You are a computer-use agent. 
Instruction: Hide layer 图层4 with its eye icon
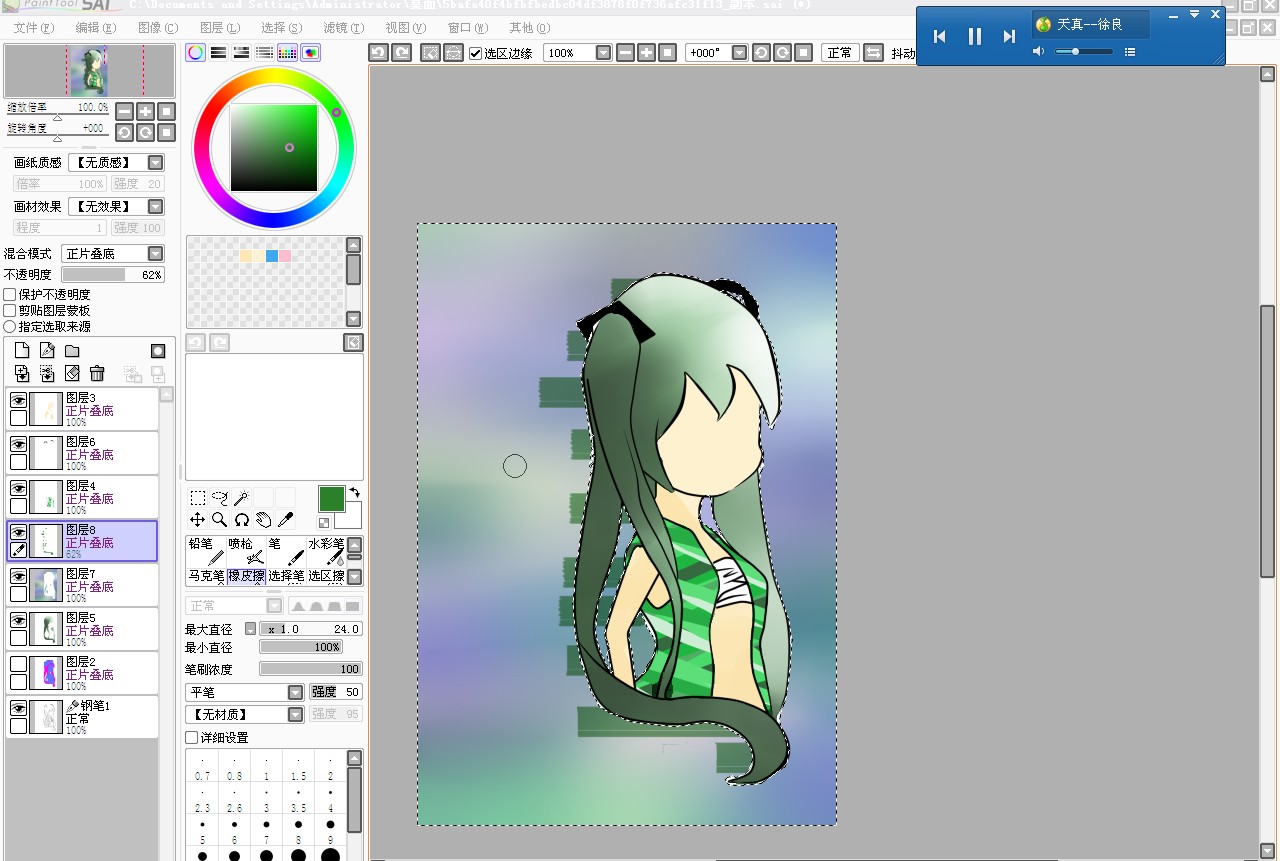click(x=18, y=488)
